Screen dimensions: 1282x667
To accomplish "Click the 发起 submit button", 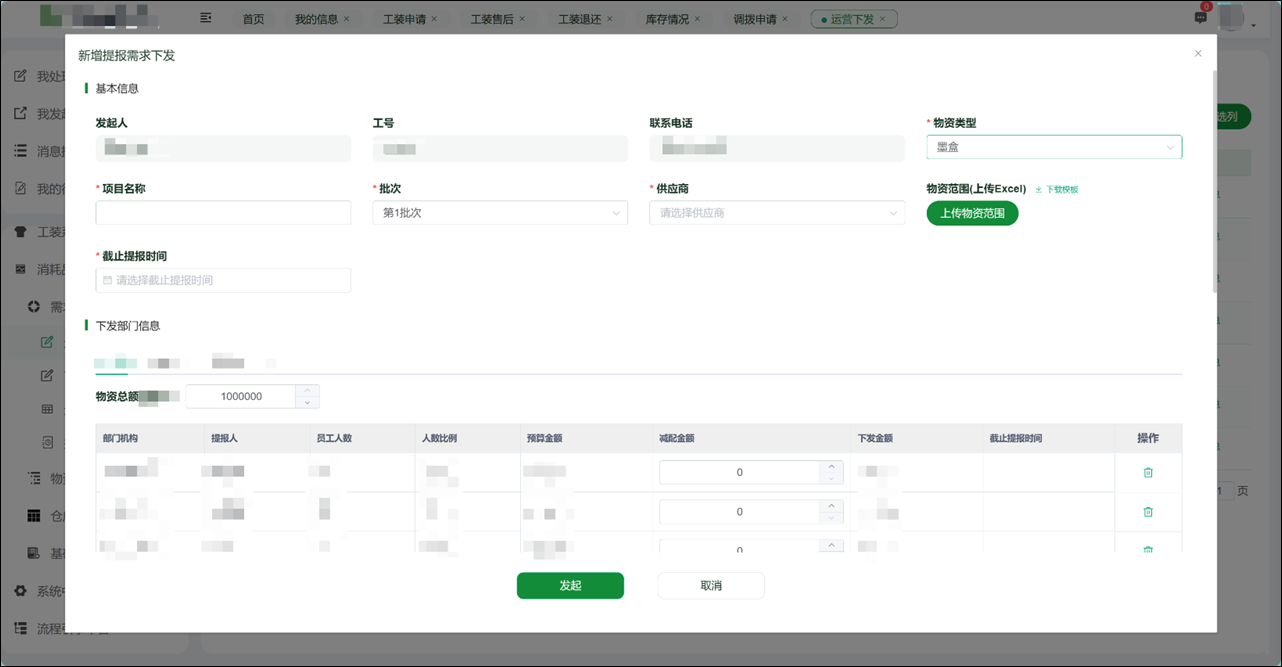I will click(x=570, y=586).
